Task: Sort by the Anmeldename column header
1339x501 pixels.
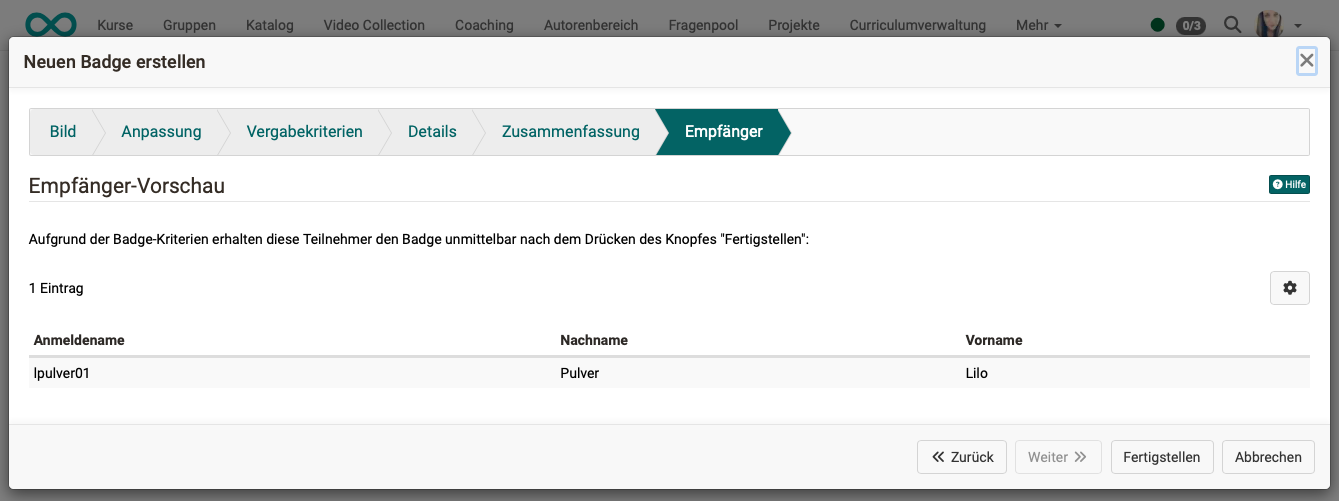Action: [x=79, y=340]
